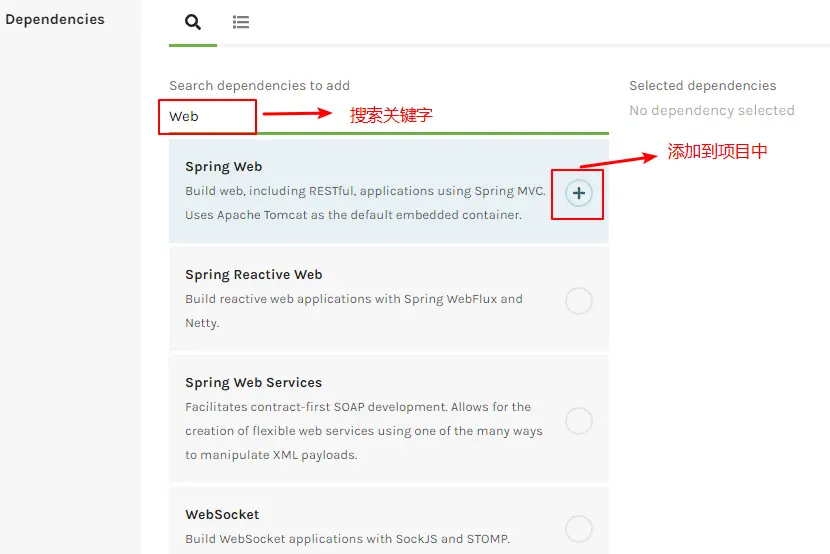
Task: Click description 'Build WebSocket applications with SockJS'
Action: pyautogui.click(x=347, y=539)
